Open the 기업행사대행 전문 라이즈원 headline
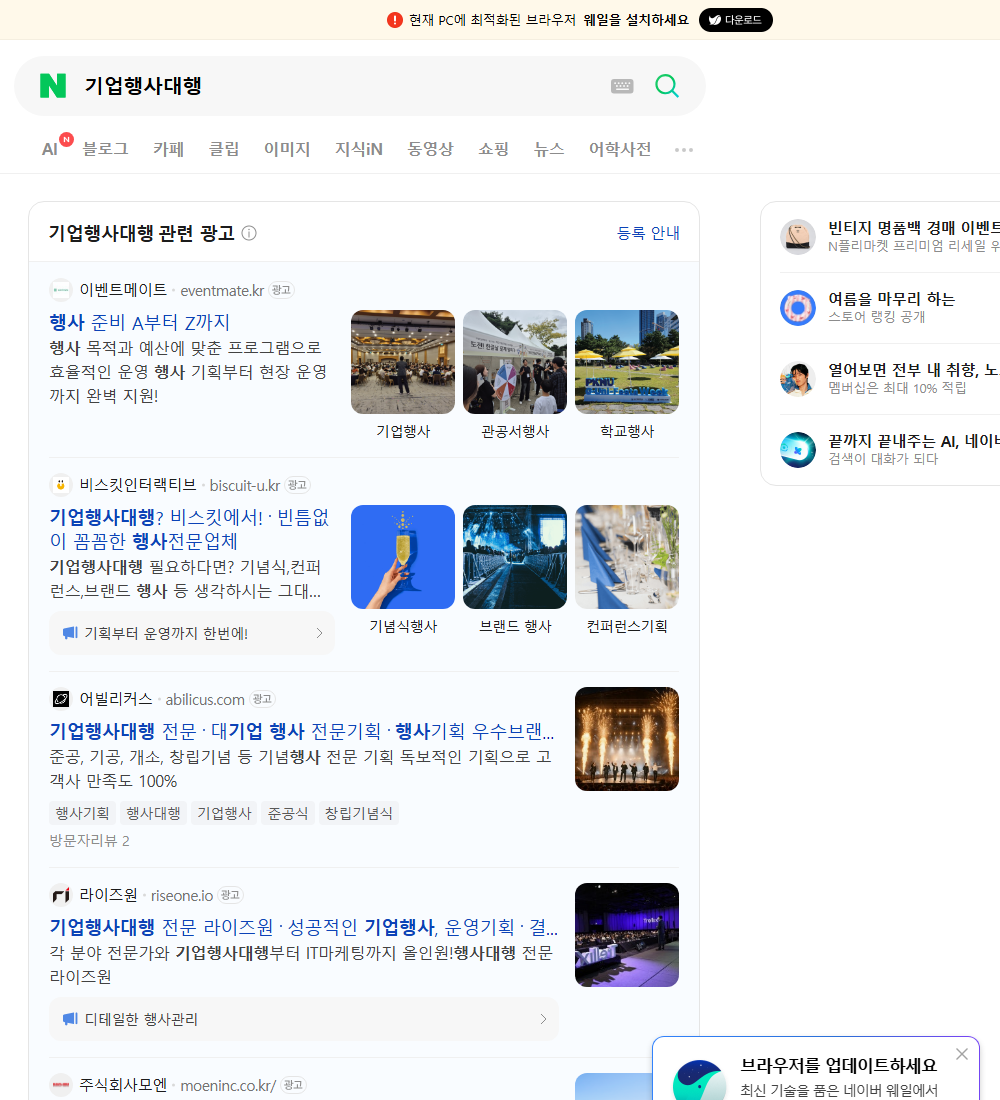The width and height of the screenshot is (1000, 1100). click(303, 927)
